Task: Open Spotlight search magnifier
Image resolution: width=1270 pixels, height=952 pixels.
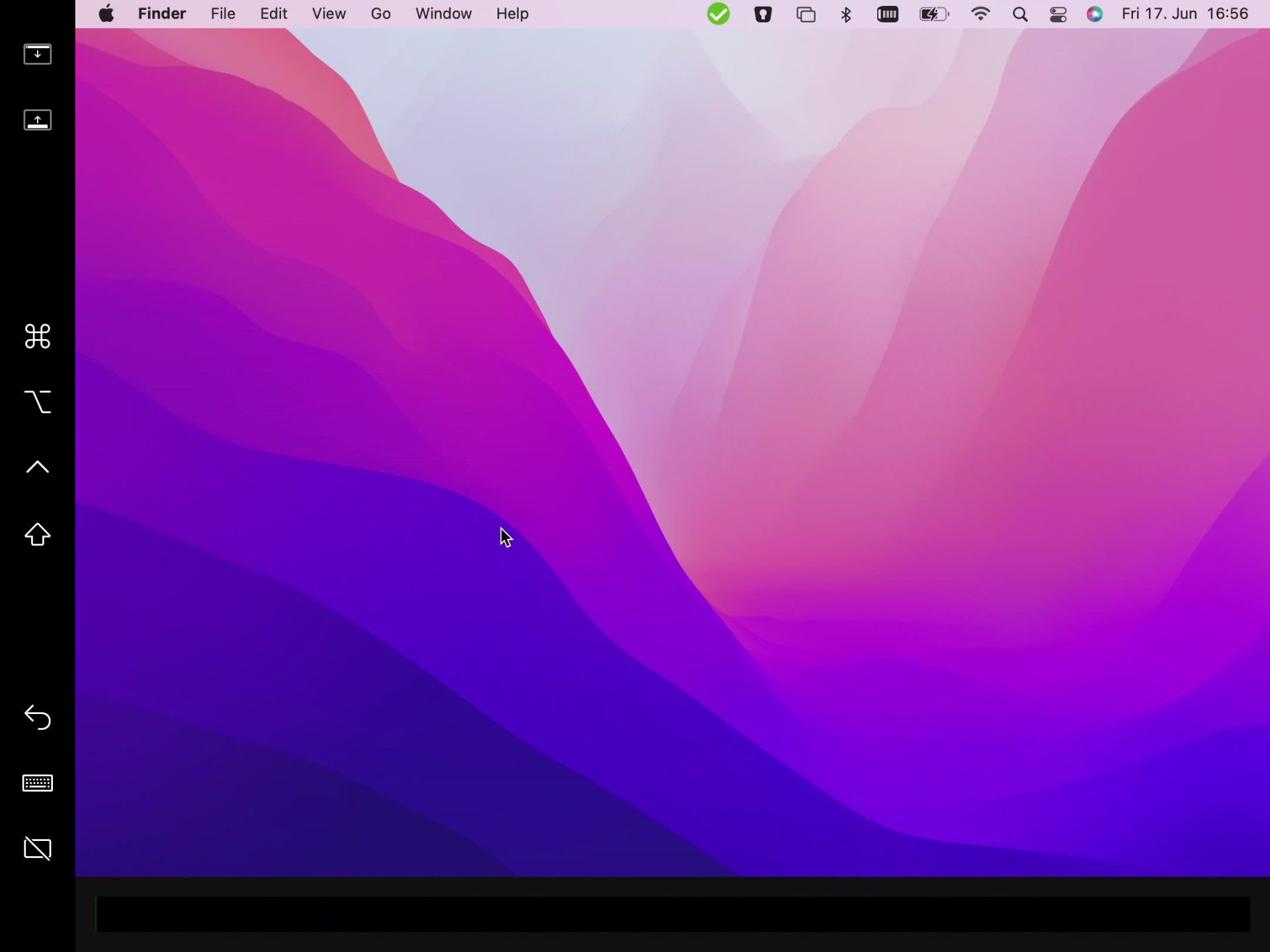Action: click(x=1020, y=14)
